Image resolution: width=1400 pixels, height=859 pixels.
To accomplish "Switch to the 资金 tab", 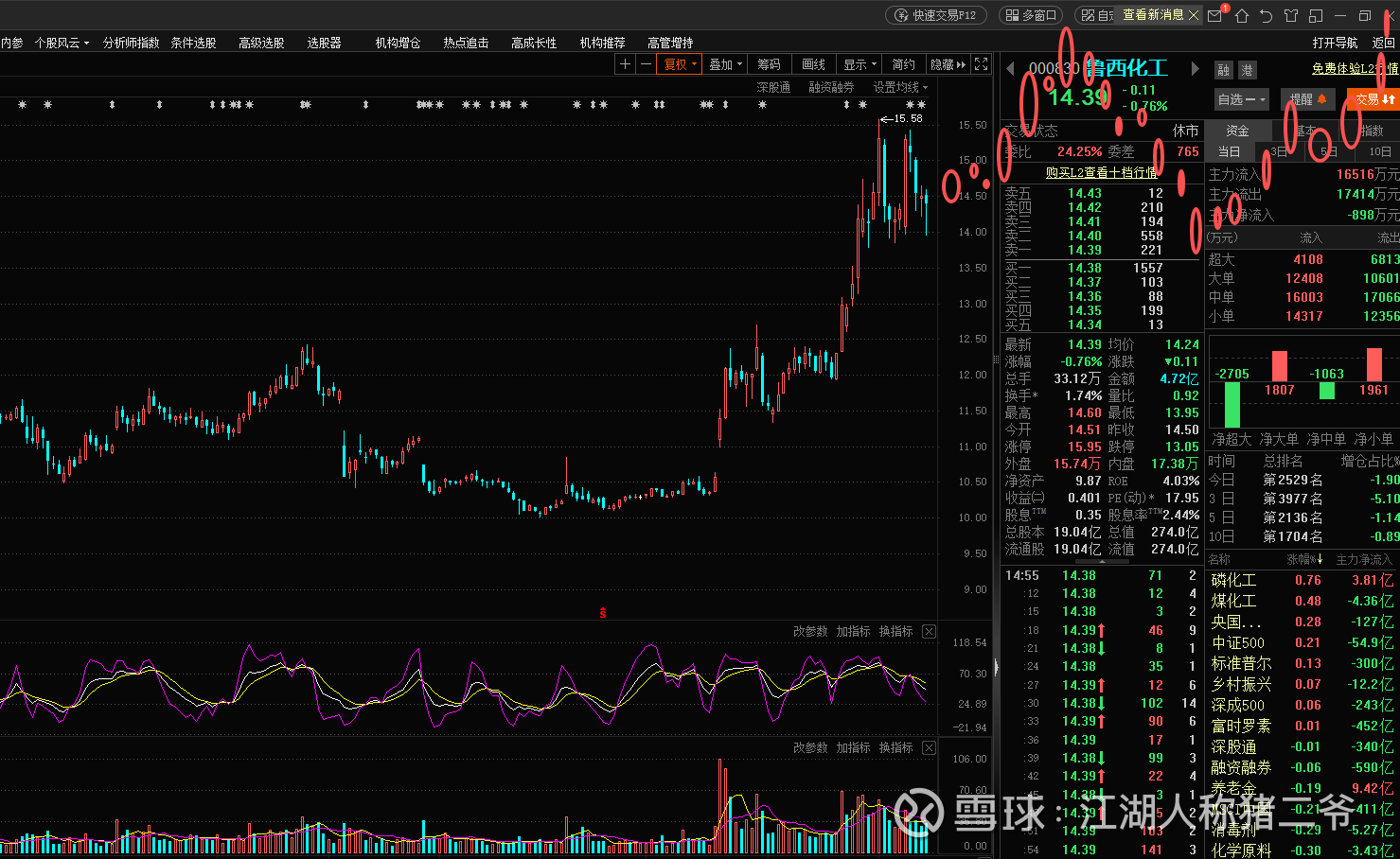I will click(x=1237, y=131).
